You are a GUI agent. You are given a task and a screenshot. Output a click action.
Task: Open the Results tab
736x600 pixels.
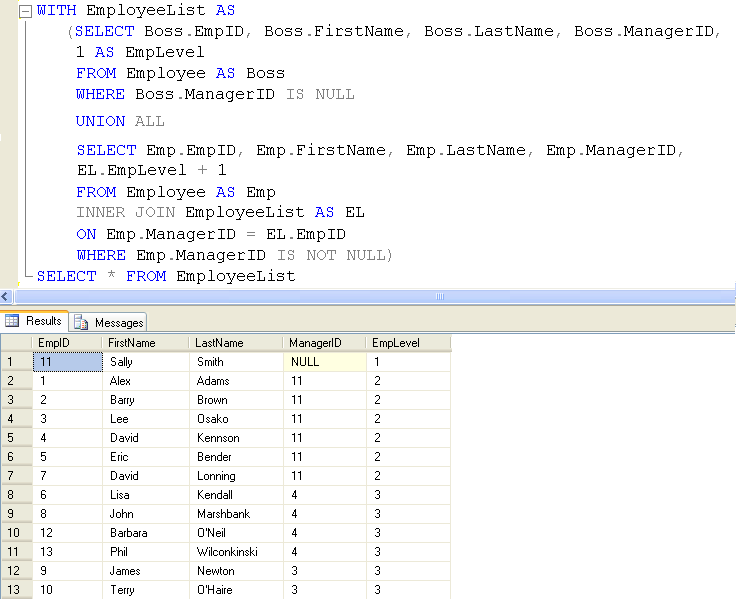pyautogui.click(x=34, y=321)
